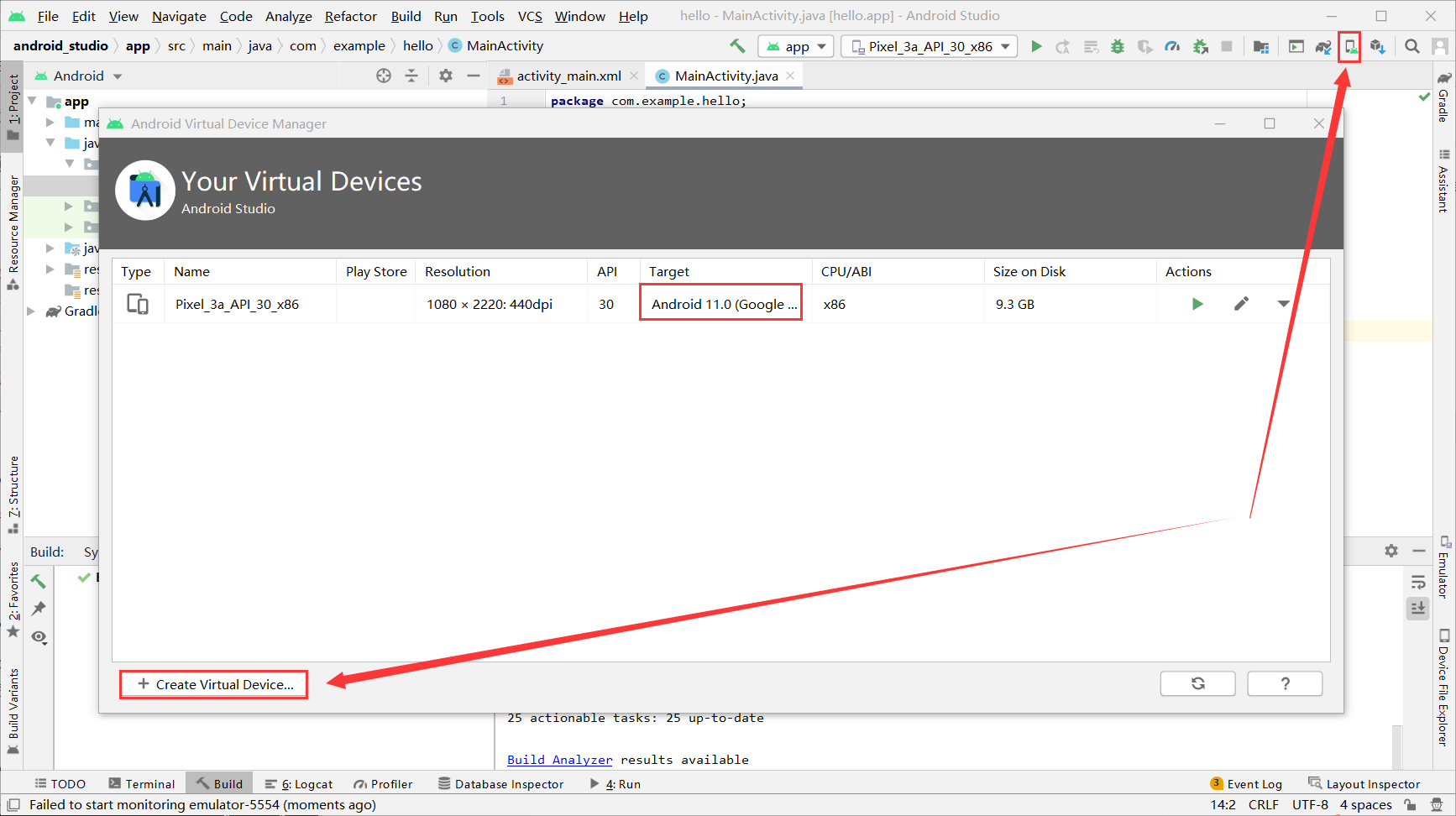Viewport: 1456px width, 816px height.
Task: Open the Refactor menu
Action: tap(351, 16)
